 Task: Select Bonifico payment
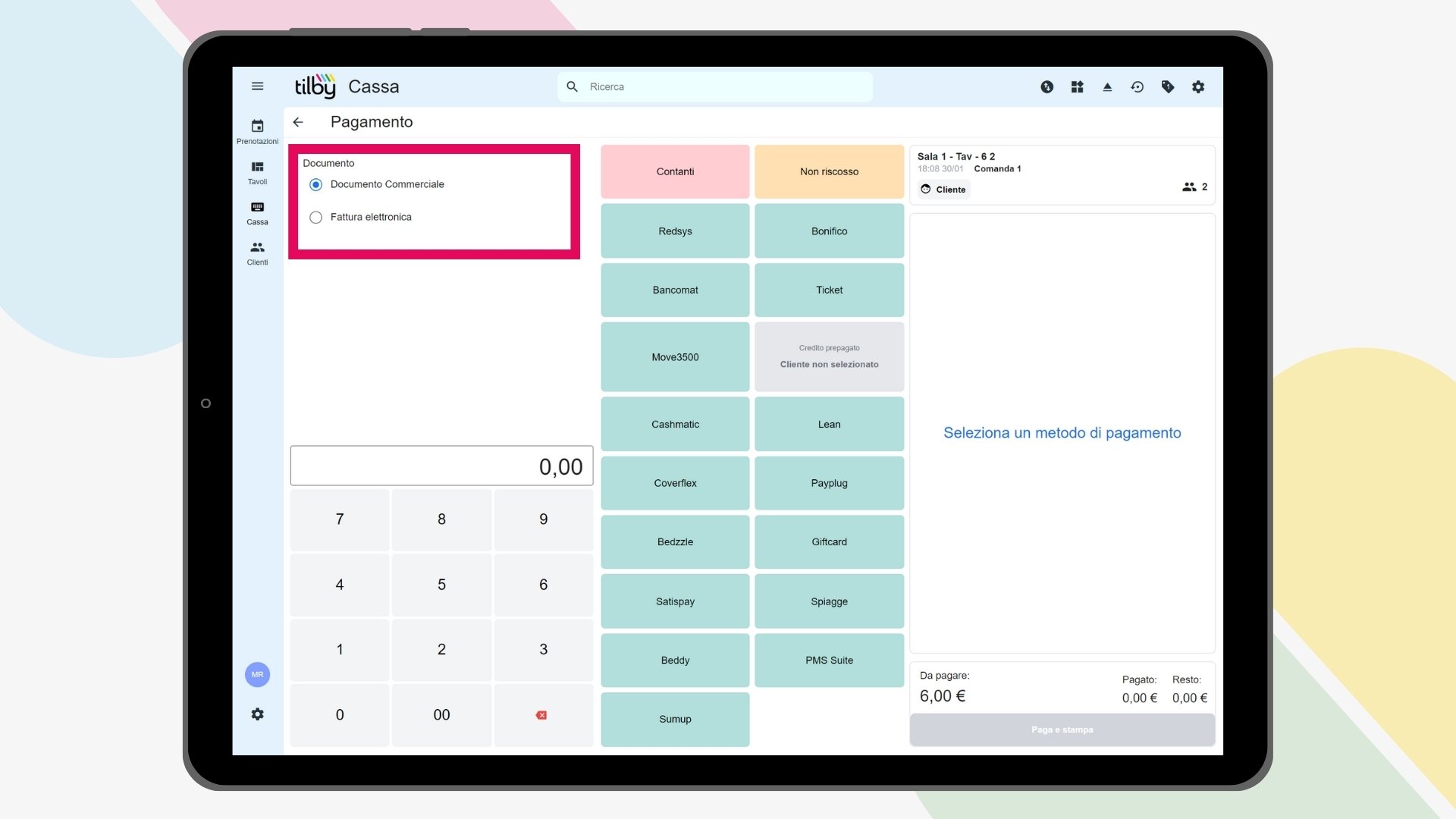829,231
